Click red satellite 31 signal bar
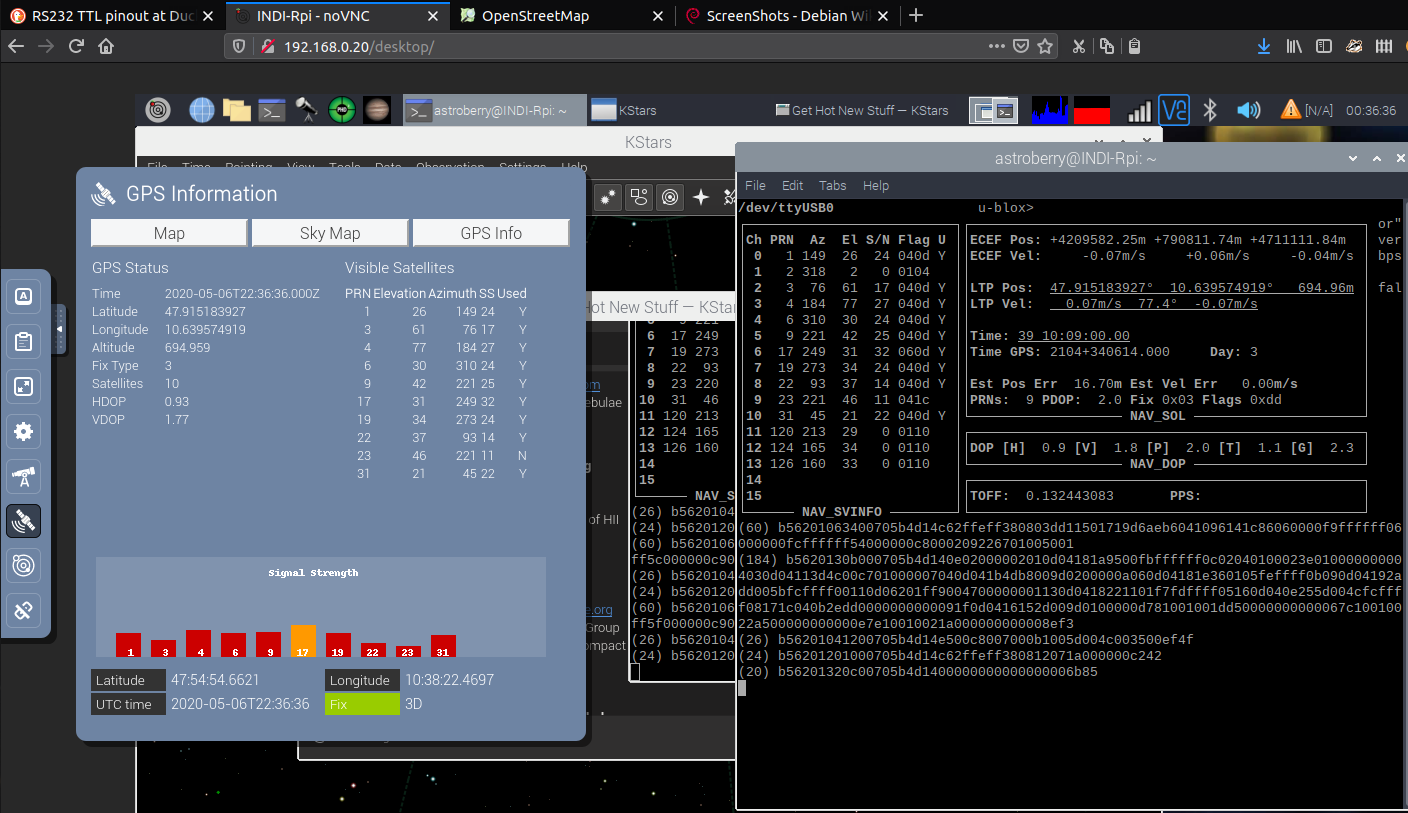 [x=443, y=646]
